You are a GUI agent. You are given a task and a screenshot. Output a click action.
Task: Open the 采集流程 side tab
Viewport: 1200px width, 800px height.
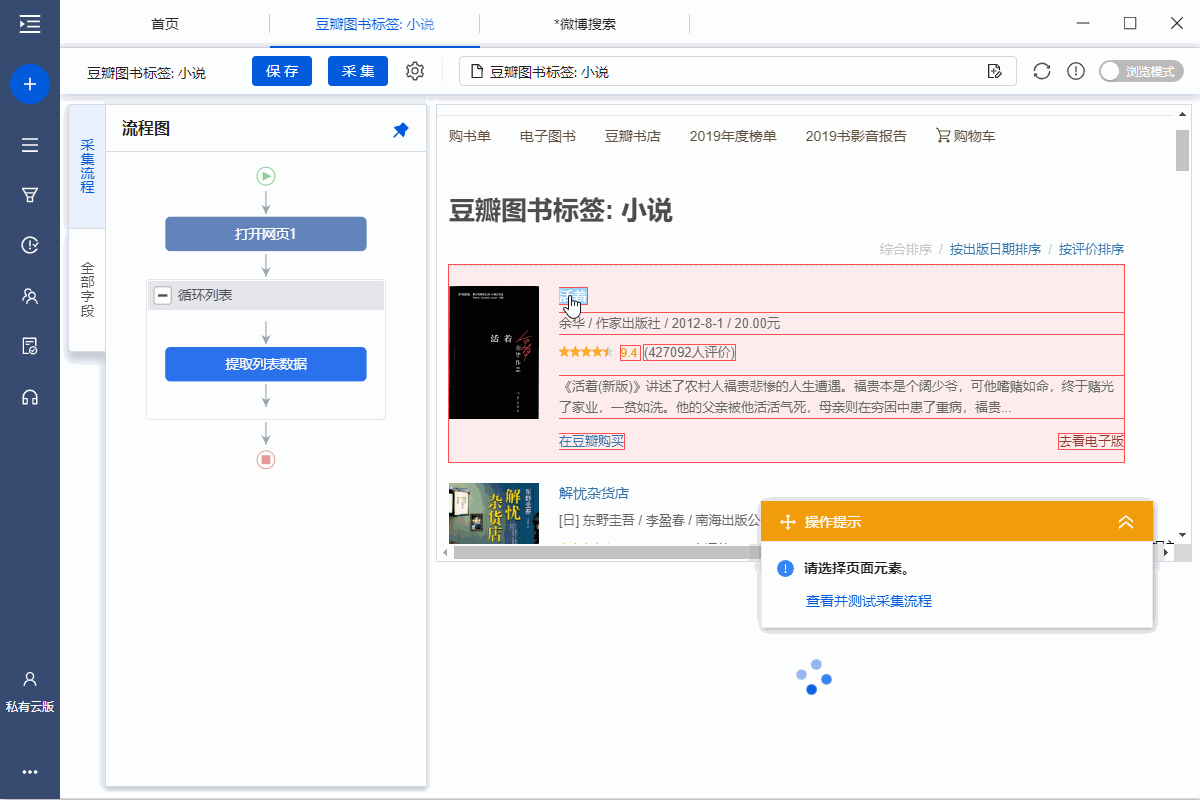[87, 166]
